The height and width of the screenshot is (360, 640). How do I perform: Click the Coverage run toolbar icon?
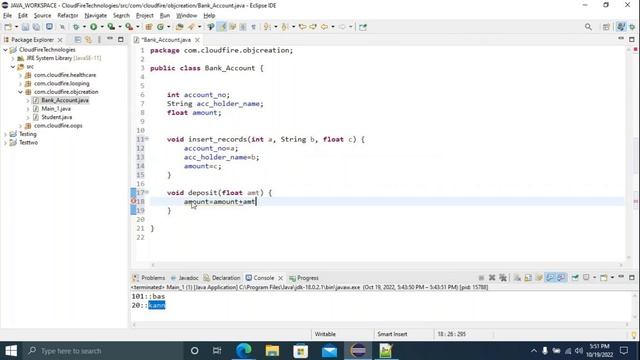coord(111,27)
